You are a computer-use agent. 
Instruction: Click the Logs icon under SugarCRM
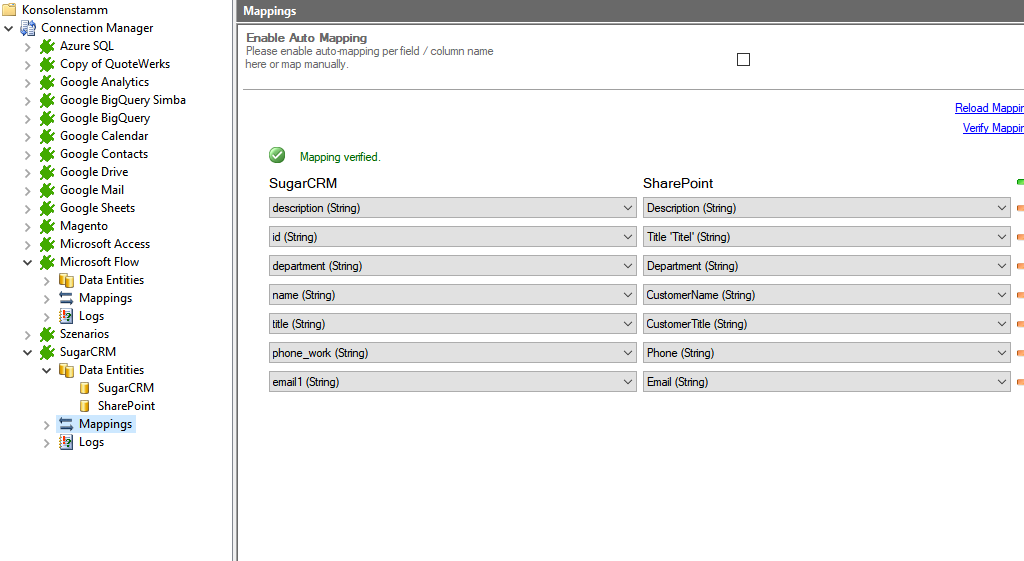66,442
